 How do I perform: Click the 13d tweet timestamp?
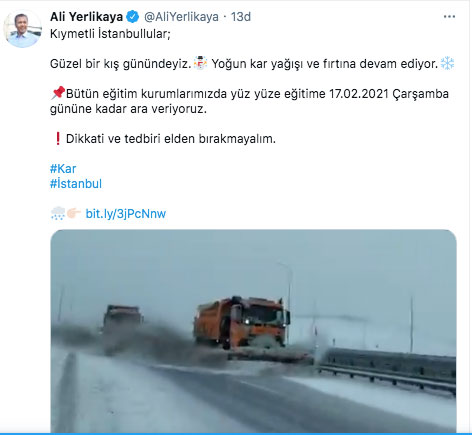click(241, 17)
